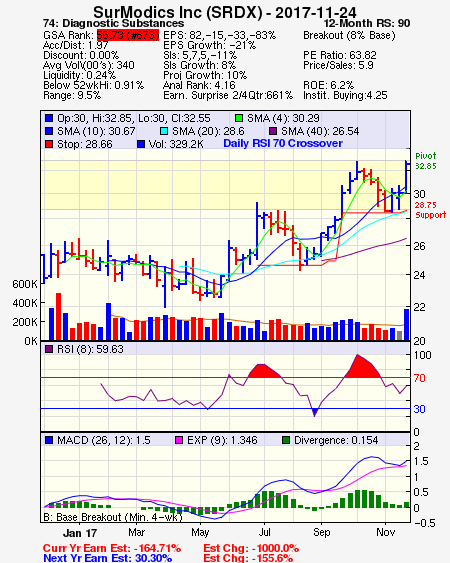
Task: Click the Price/Sales: 5.9 value
Action: (x=338, y=65)
